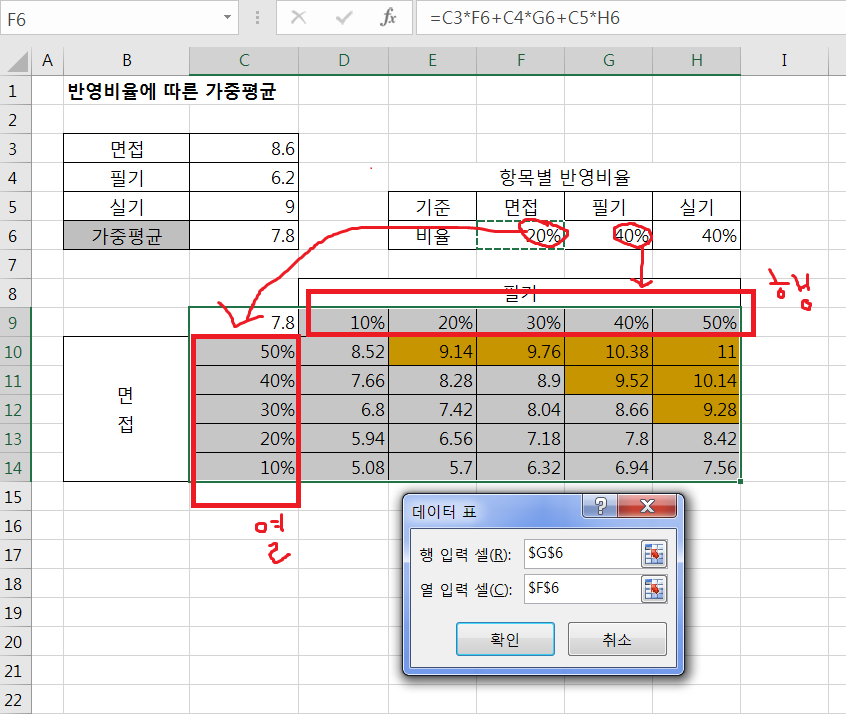Click the 열 입력 셀 input field

point(580,589)
